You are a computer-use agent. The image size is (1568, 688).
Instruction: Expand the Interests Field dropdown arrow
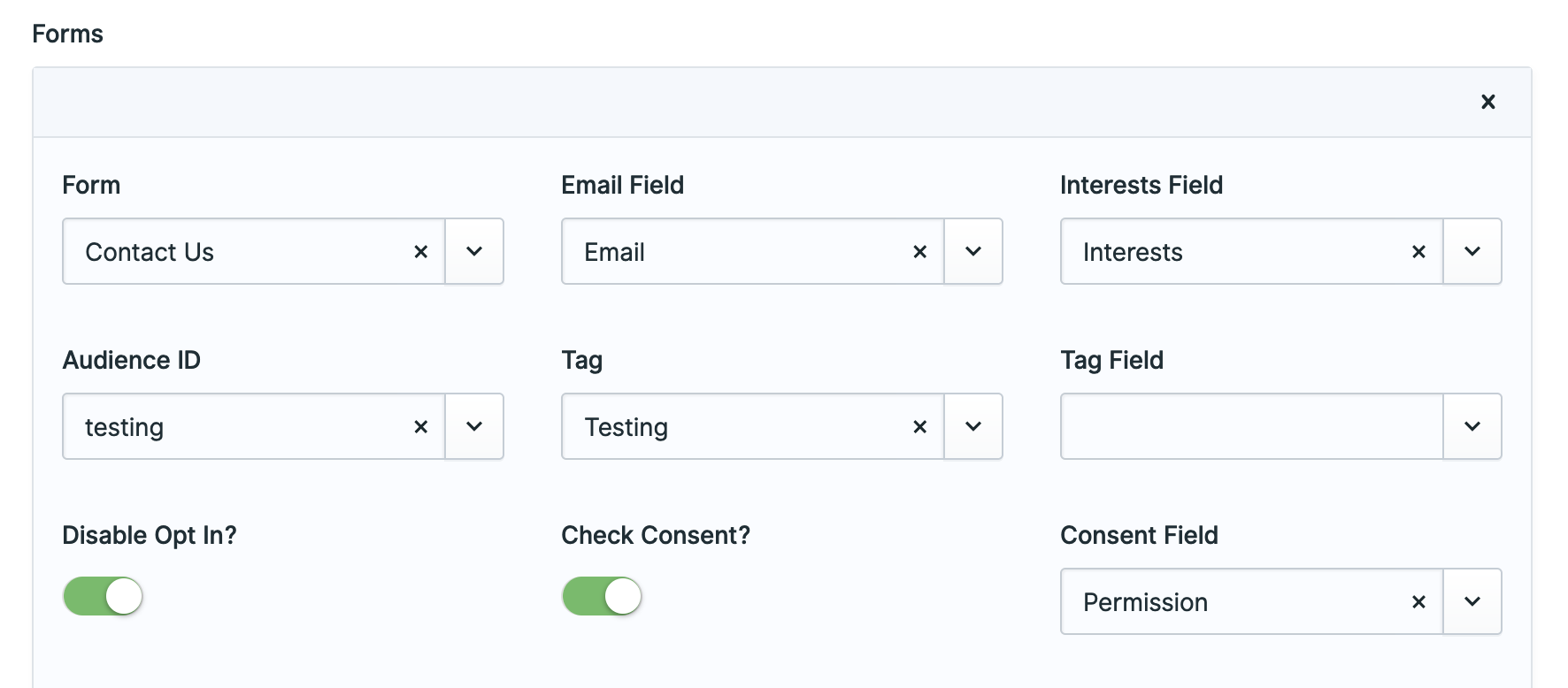[1472, 252]
